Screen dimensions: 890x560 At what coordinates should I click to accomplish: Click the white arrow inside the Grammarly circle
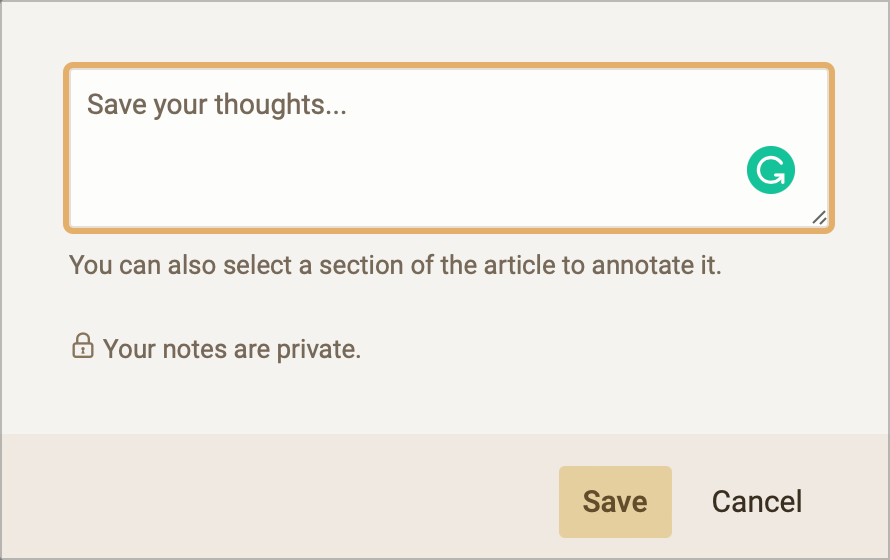click(772, 171)
